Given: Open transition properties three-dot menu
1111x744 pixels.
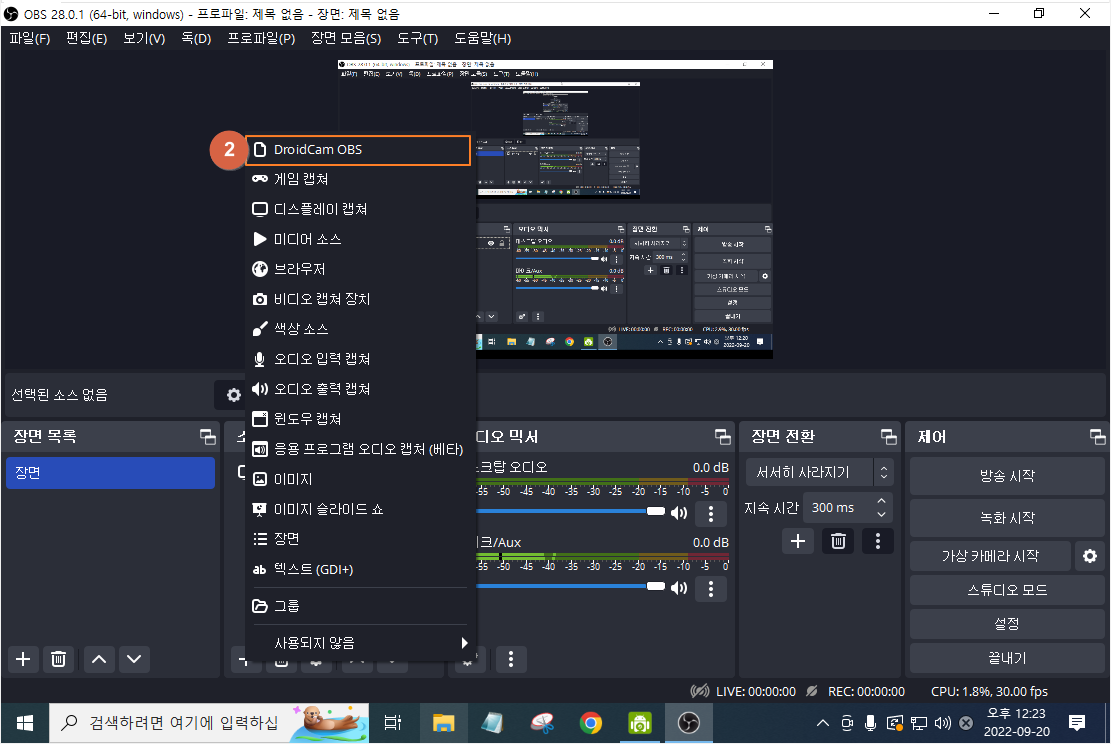Looking at the screenshot, I should point(878,541).
